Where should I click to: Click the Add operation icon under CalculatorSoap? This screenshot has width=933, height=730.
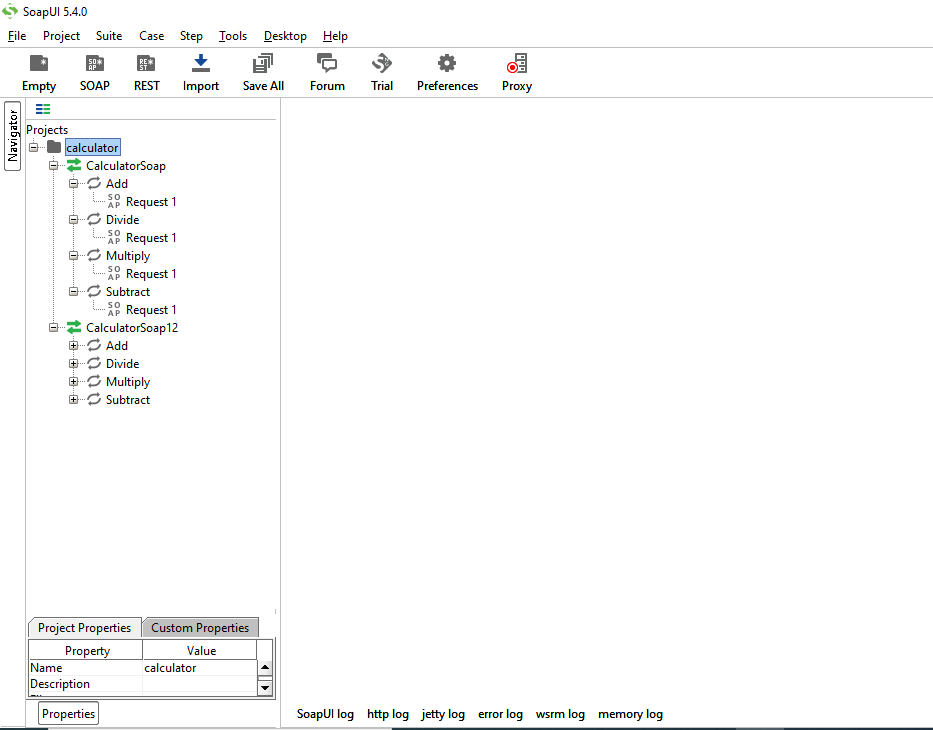coord(94,183)
